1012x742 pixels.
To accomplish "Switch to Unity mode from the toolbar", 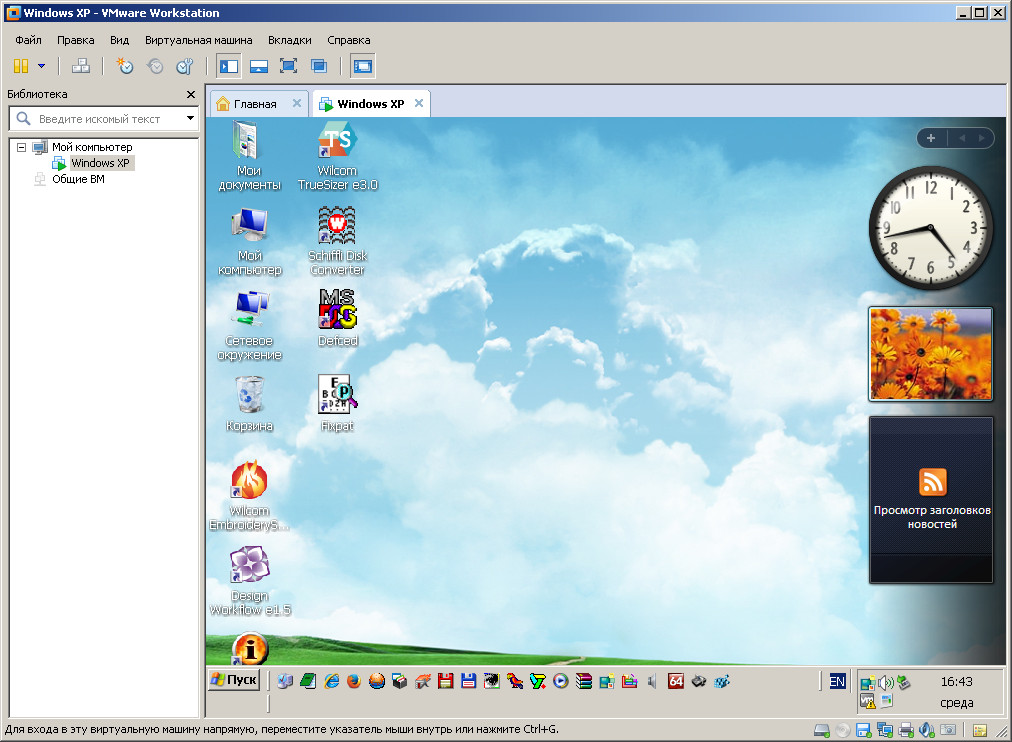I will point(319,66).
